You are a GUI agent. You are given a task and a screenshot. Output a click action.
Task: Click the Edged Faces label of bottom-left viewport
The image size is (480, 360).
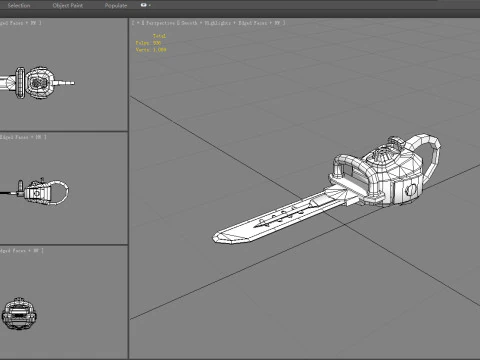(13, 250)
